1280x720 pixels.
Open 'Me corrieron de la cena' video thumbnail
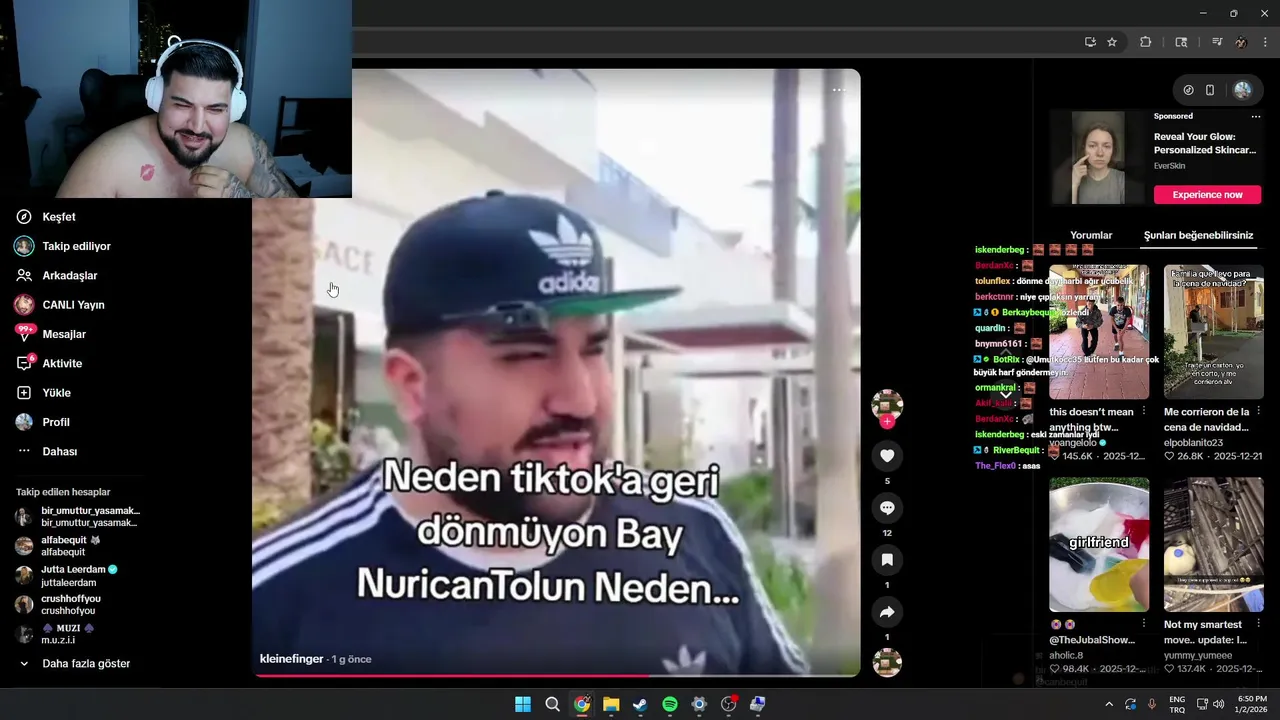click(1213, 332)
